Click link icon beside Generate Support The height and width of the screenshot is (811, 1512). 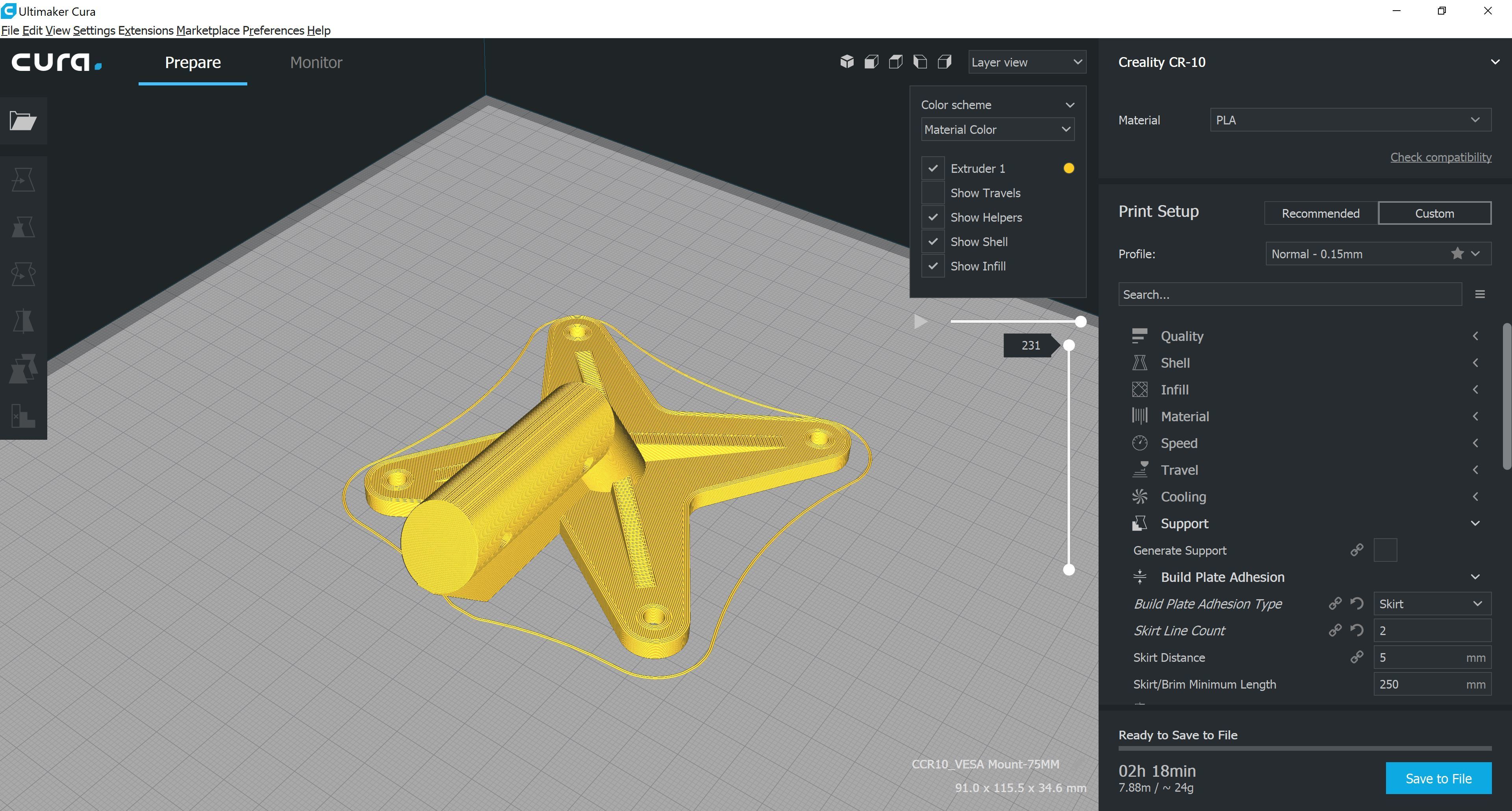point(1356,550)
